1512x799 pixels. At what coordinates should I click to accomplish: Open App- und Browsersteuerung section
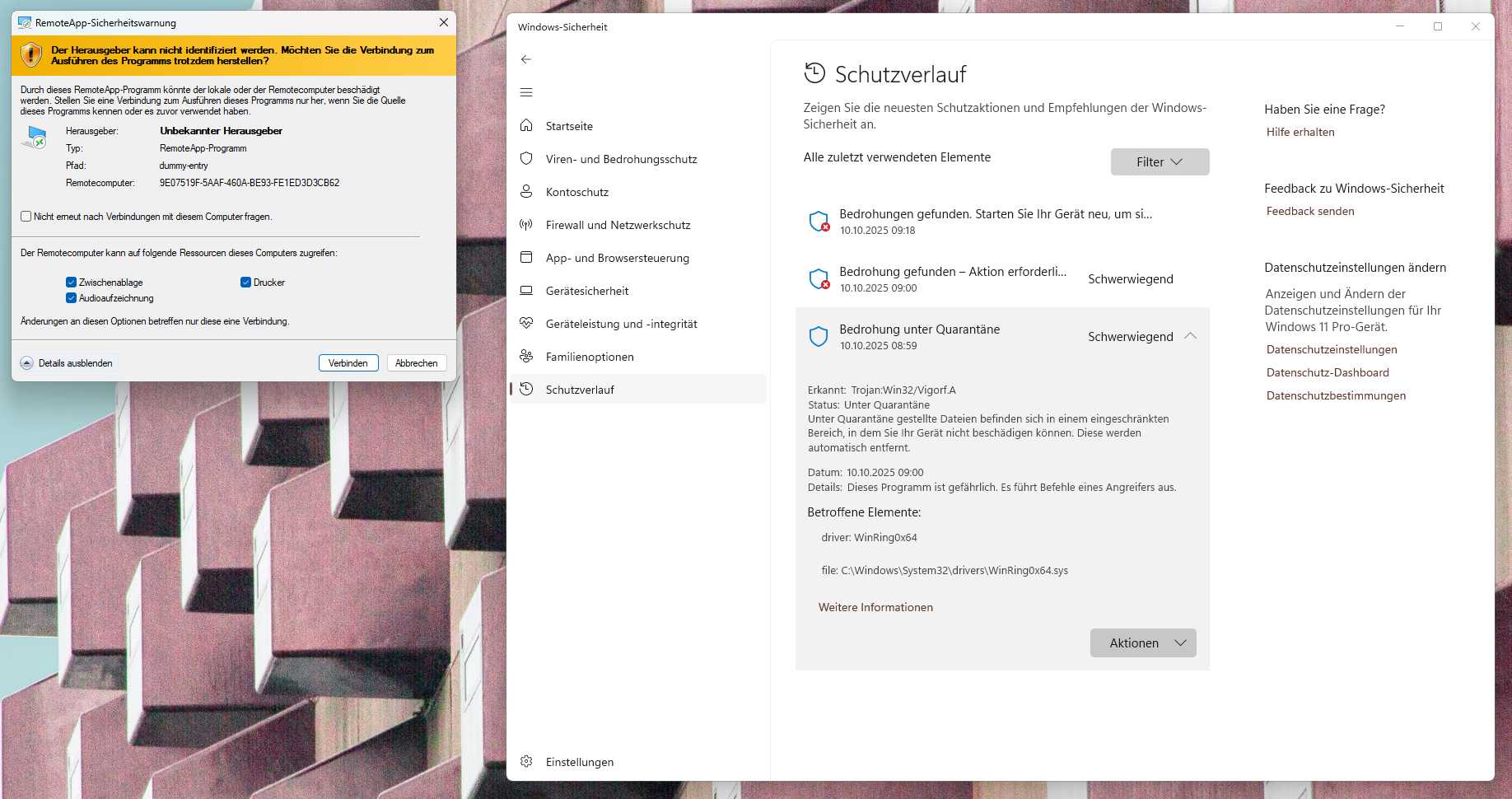click(x=638, y=257)
